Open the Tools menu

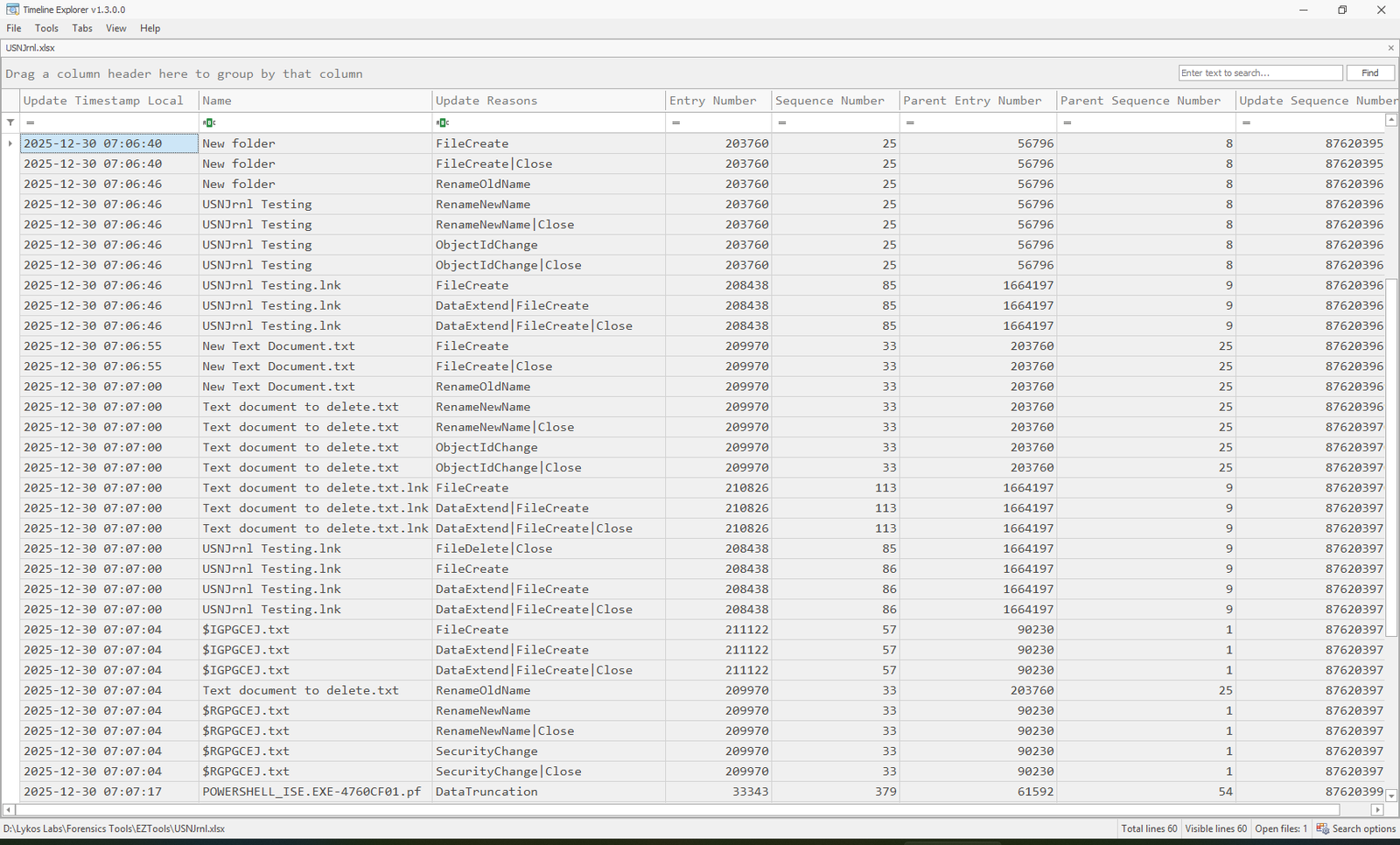[x=46, y=28]
